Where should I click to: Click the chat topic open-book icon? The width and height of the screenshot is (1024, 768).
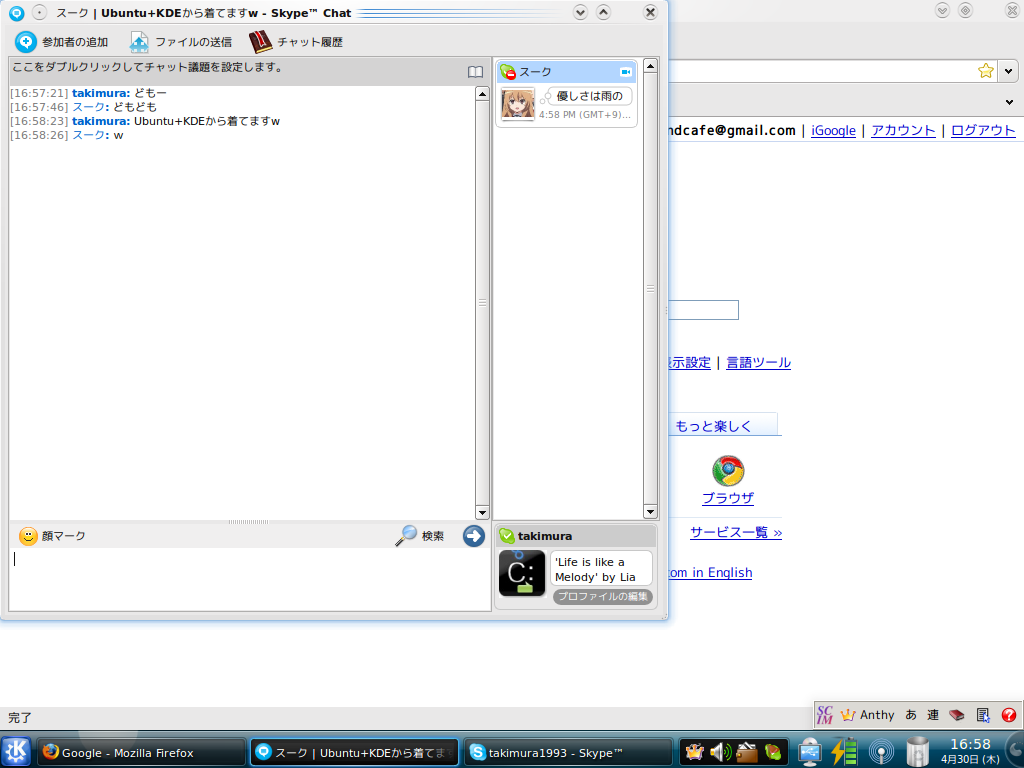tap(475, 72)
